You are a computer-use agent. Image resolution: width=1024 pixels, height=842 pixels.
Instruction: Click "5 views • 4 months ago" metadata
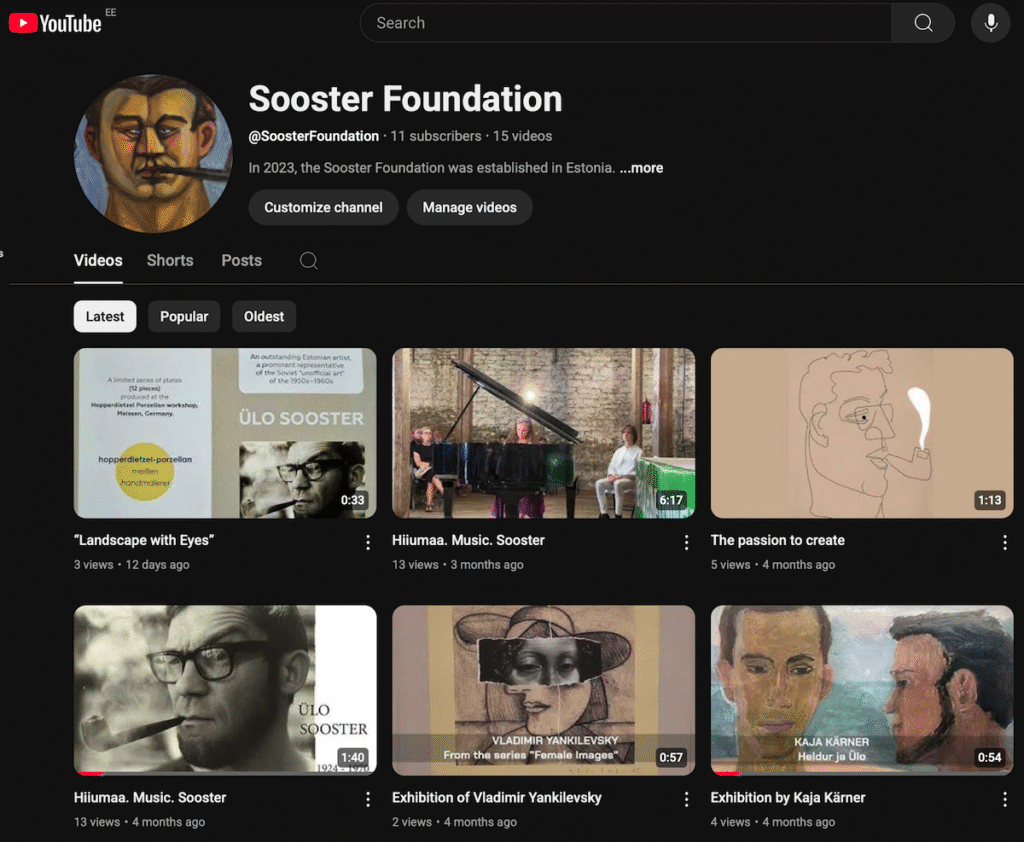click(x=773, y=564)
